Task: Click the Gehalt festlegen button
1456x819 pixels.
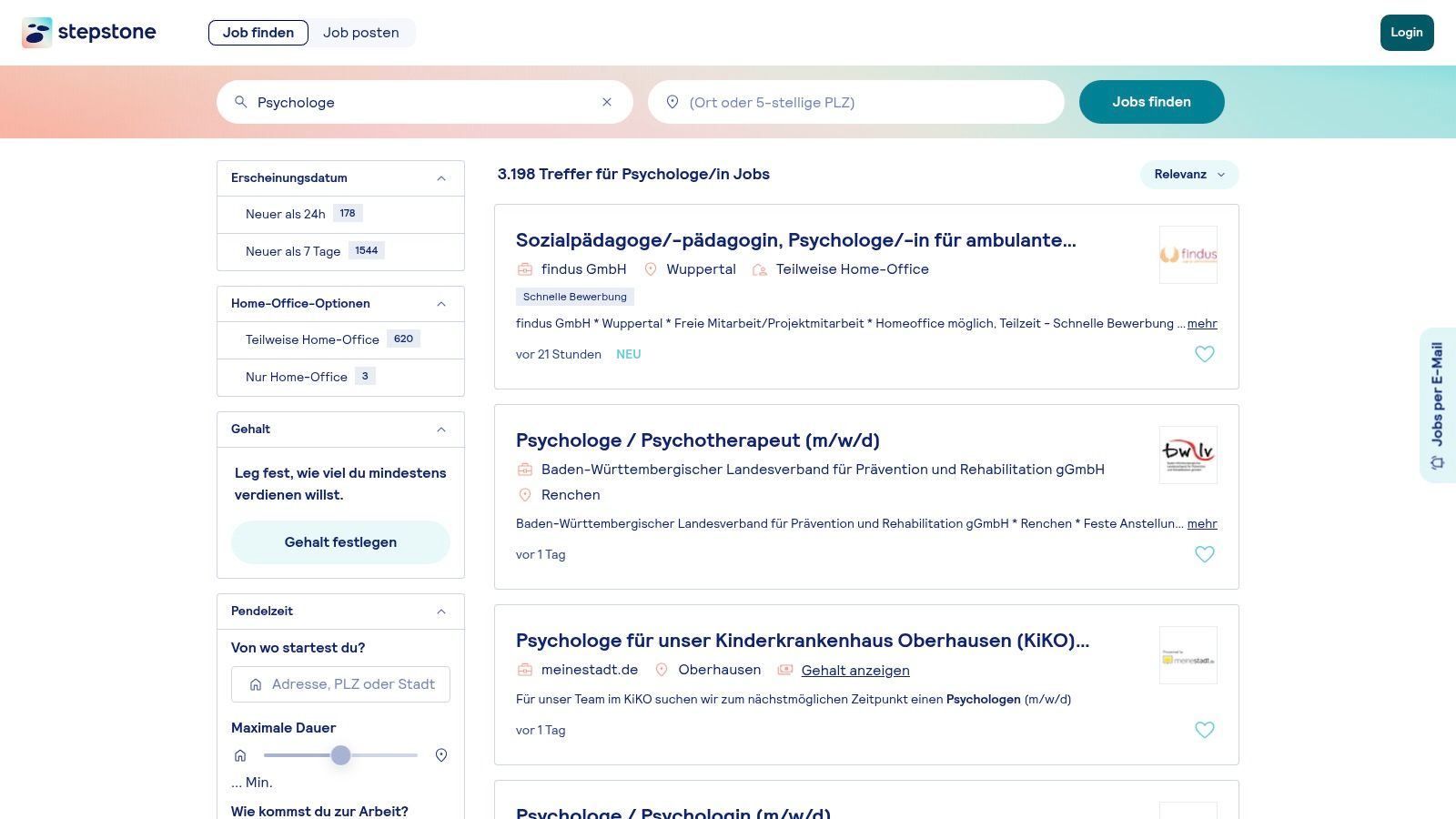Action: (340, 542)
